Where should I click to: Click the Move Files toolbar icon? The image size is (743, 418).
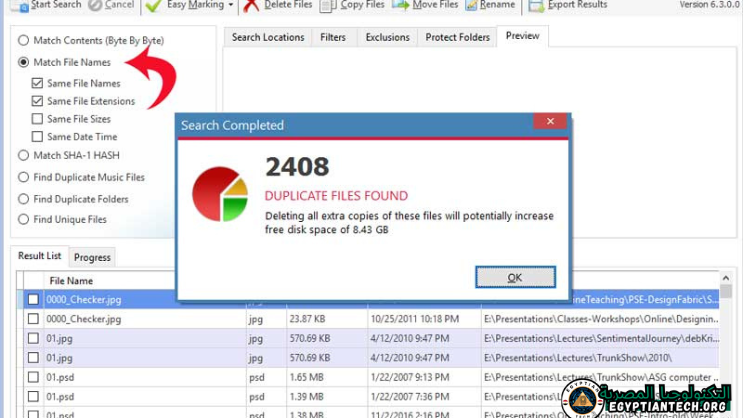(x=401, y=6)
